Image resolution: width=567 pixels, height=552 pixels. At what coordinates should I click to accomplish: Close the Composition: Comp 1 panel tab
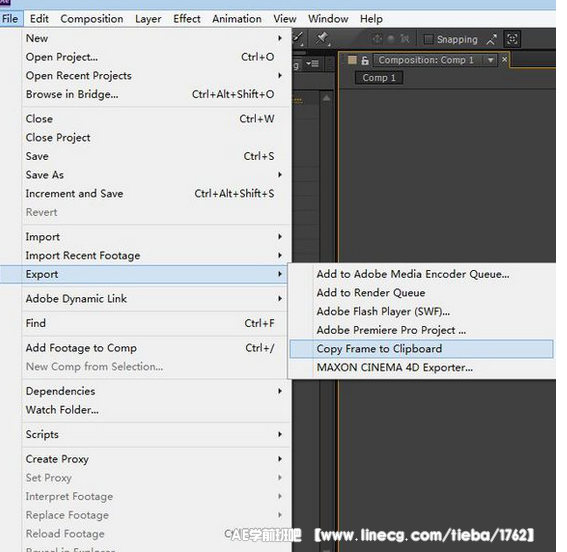pyautogui.click(x=504, y=59)
